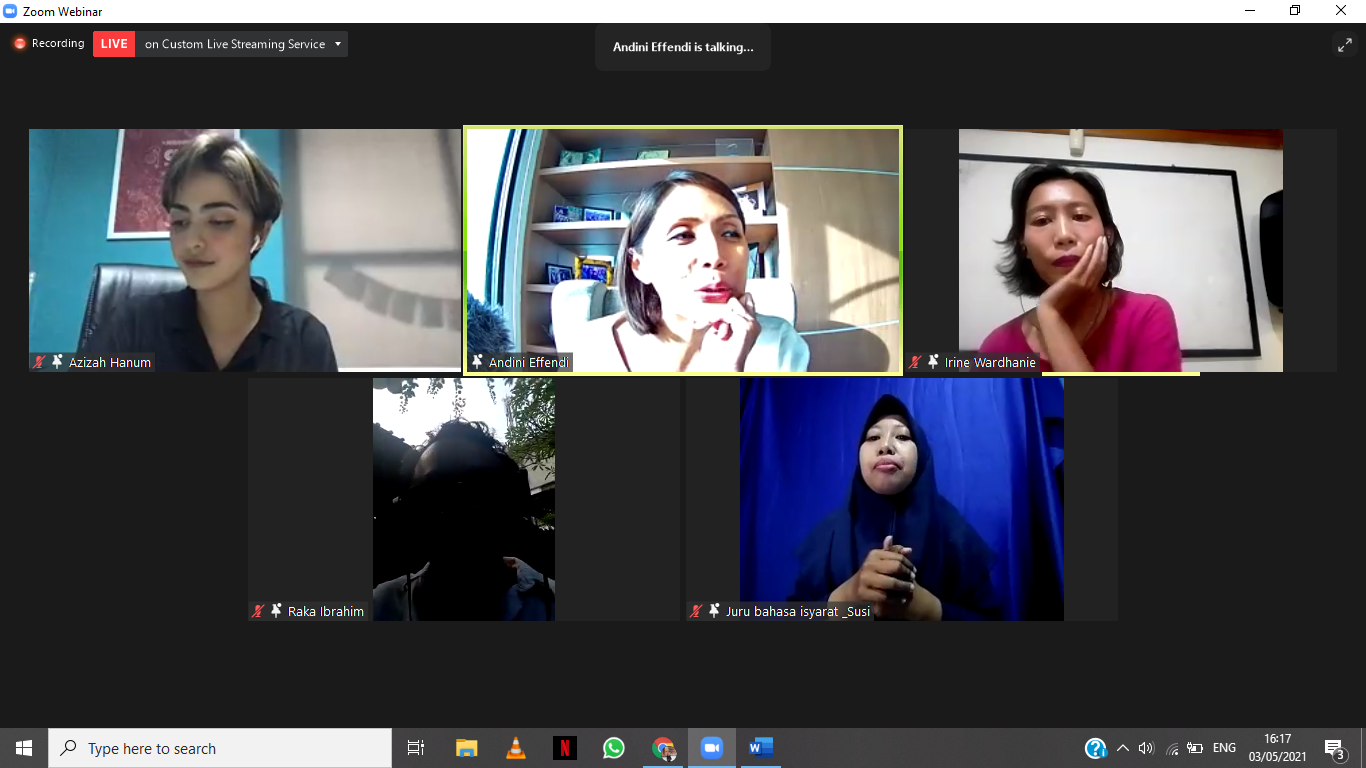Open the Netflix app in the taskbar

coord(565,748)
